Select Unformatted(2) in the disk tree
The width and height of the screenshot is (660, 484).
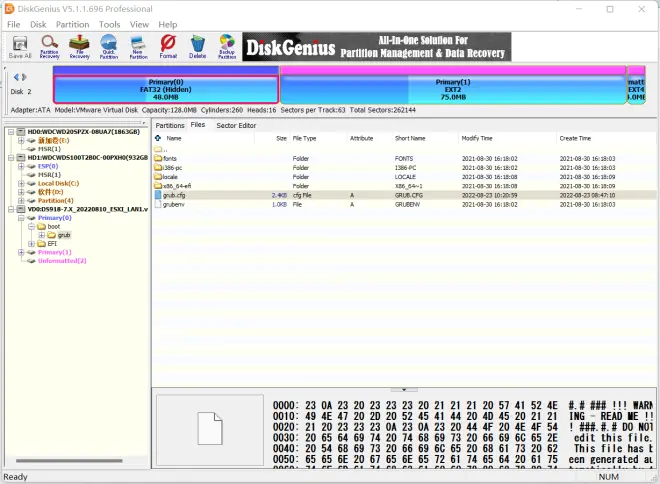click(62, 261)
